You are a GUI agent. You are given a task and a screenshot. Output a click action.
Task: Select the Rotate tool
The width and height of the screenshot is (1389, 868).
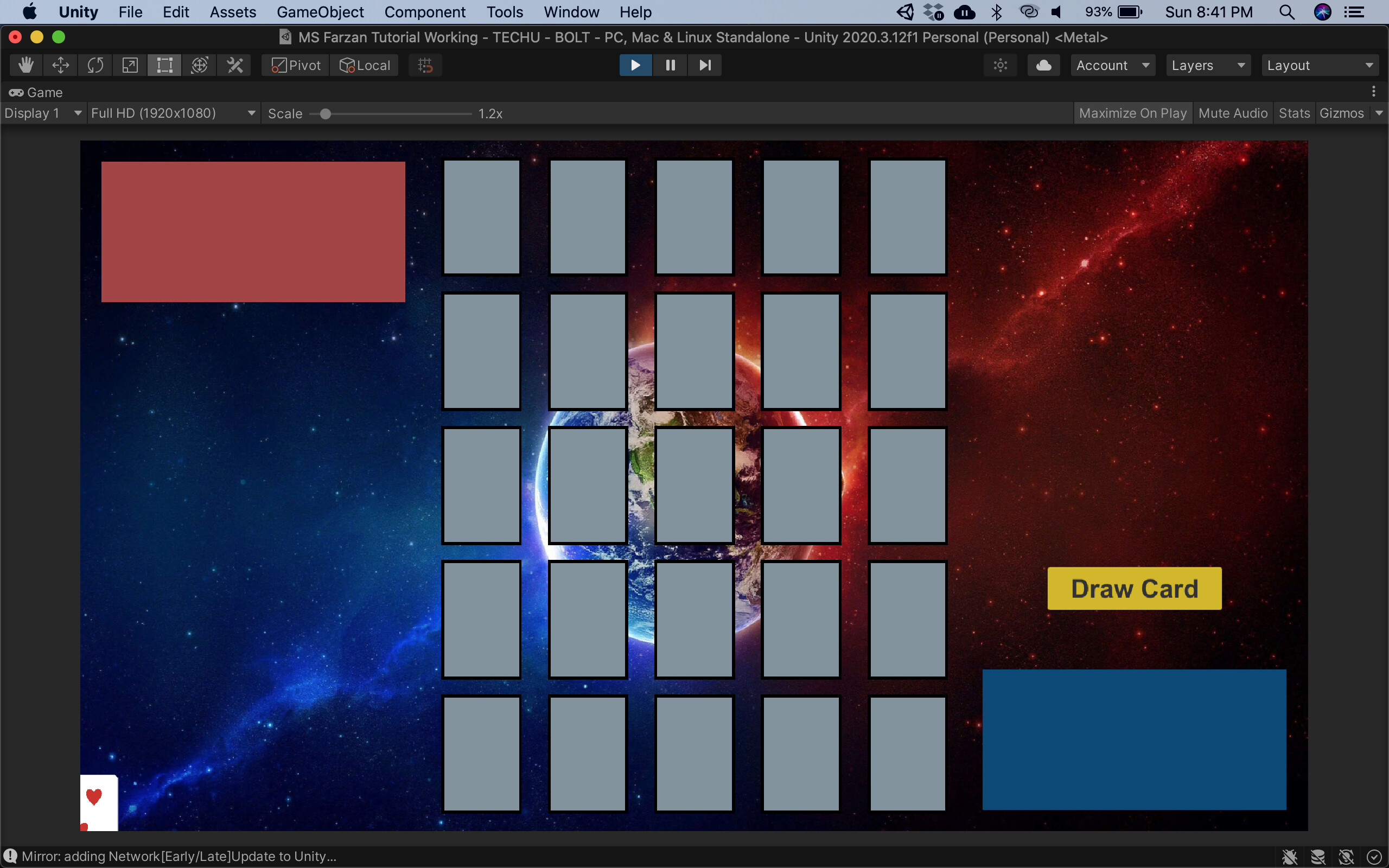(x=95, y=65)
